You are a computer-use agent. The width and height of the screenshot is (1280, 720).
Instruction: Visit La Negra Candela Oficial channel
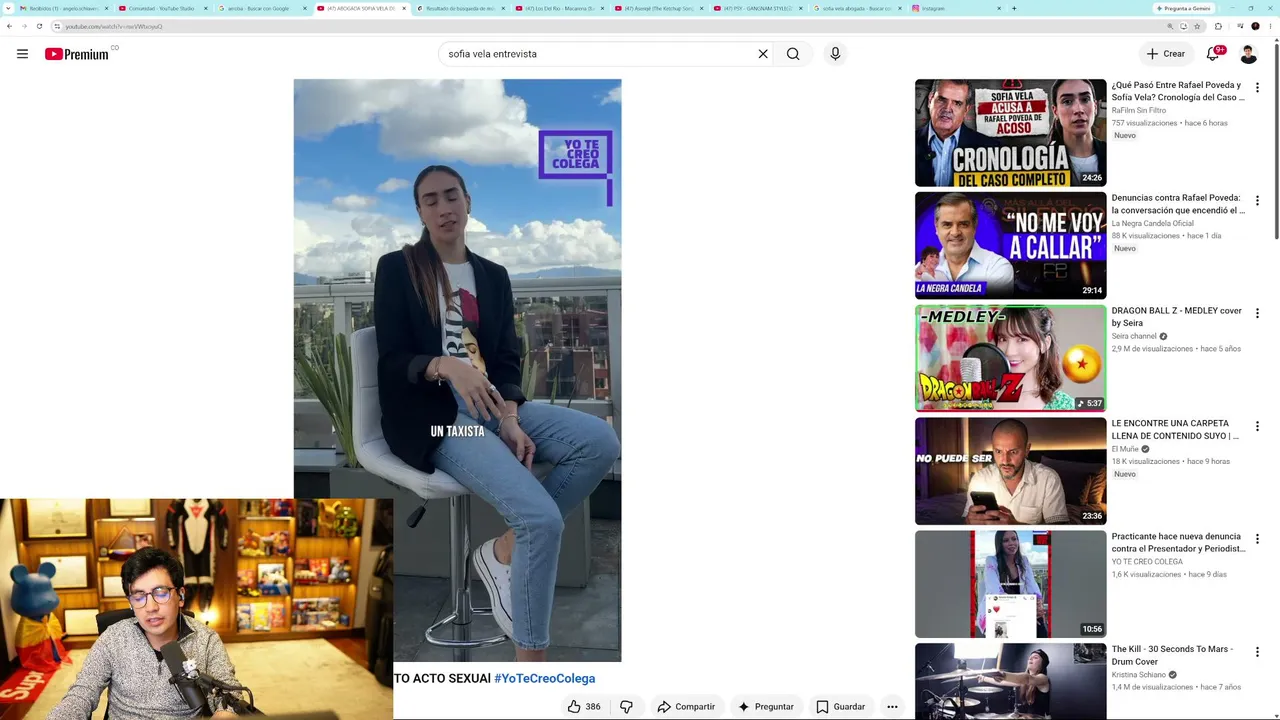pos(1152,223)
